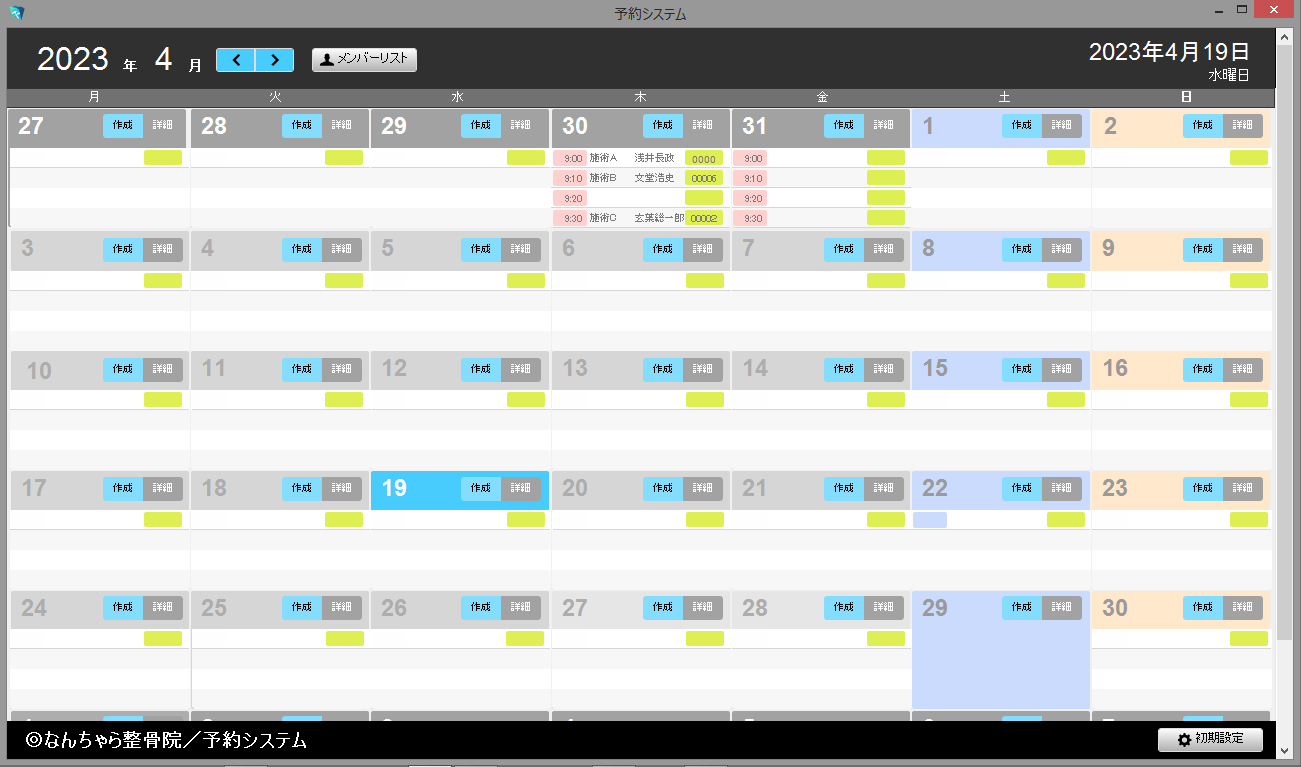Click the 2023年4月19日 current date display
Screen dimensions: 1301x767
coord(1169,52)
